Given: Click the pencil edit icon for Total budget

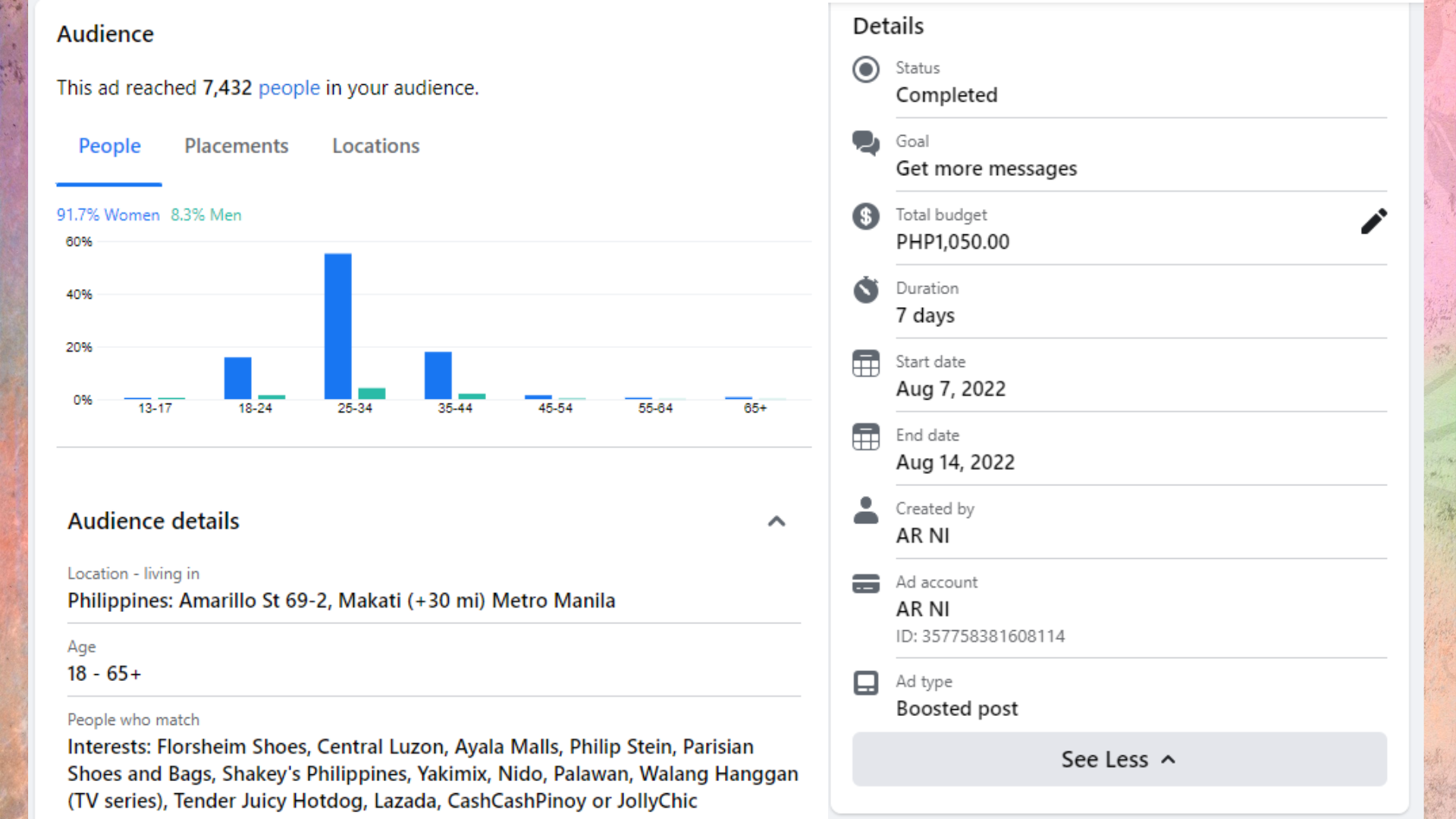Looking at the screenshot, I should tap(1373, 221).
